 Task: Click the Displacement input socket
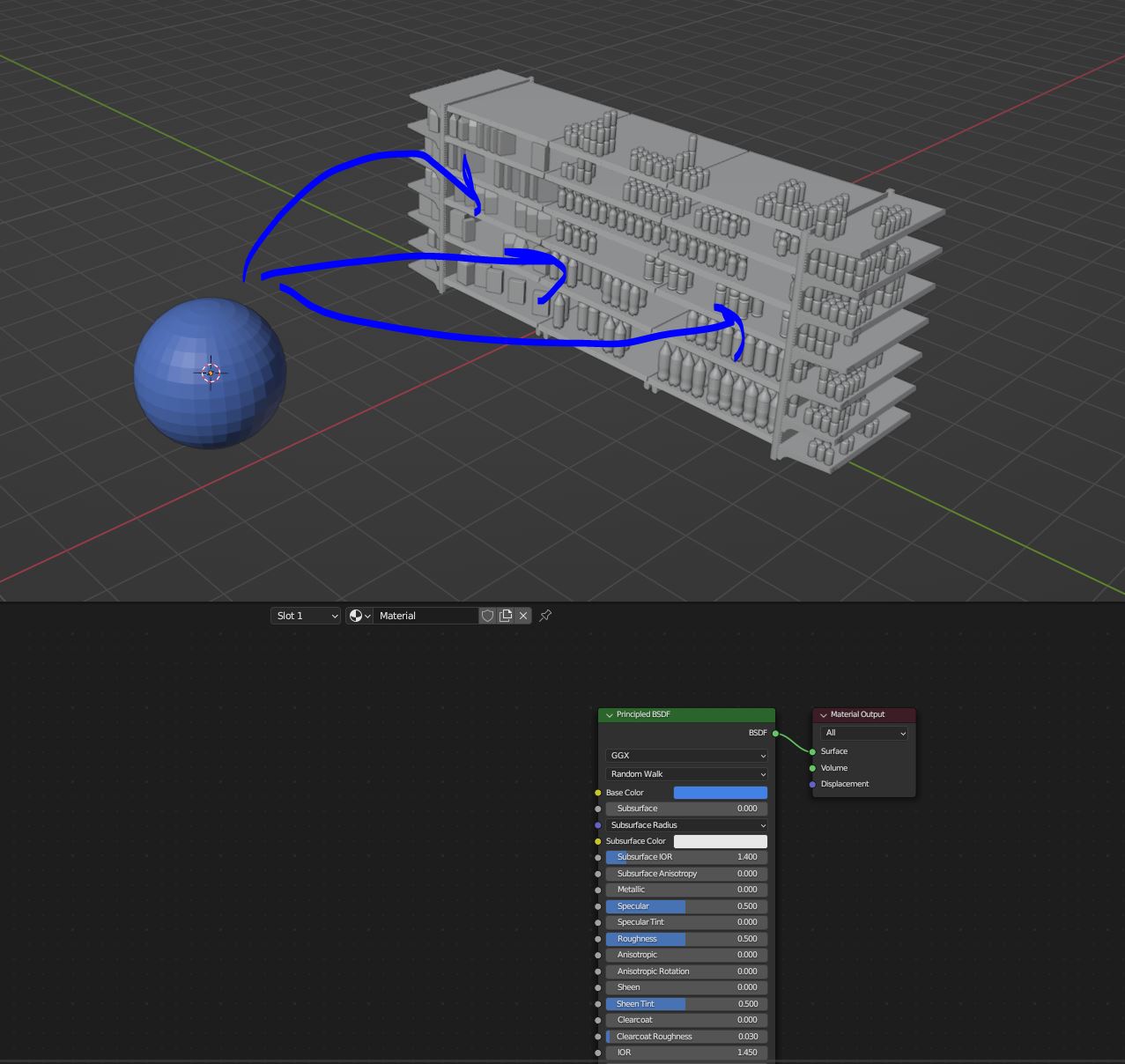812,785
